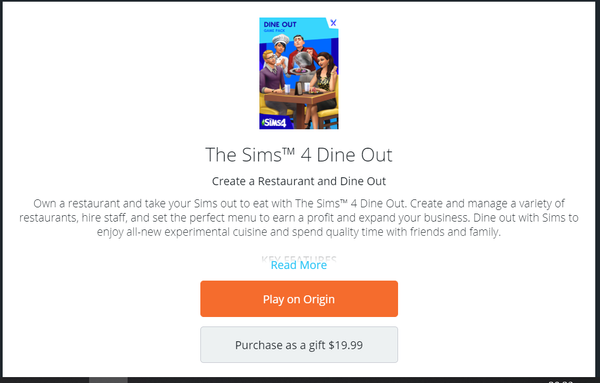
Task: Select the Create a Restaurant subtitle text
Action: 299,181
